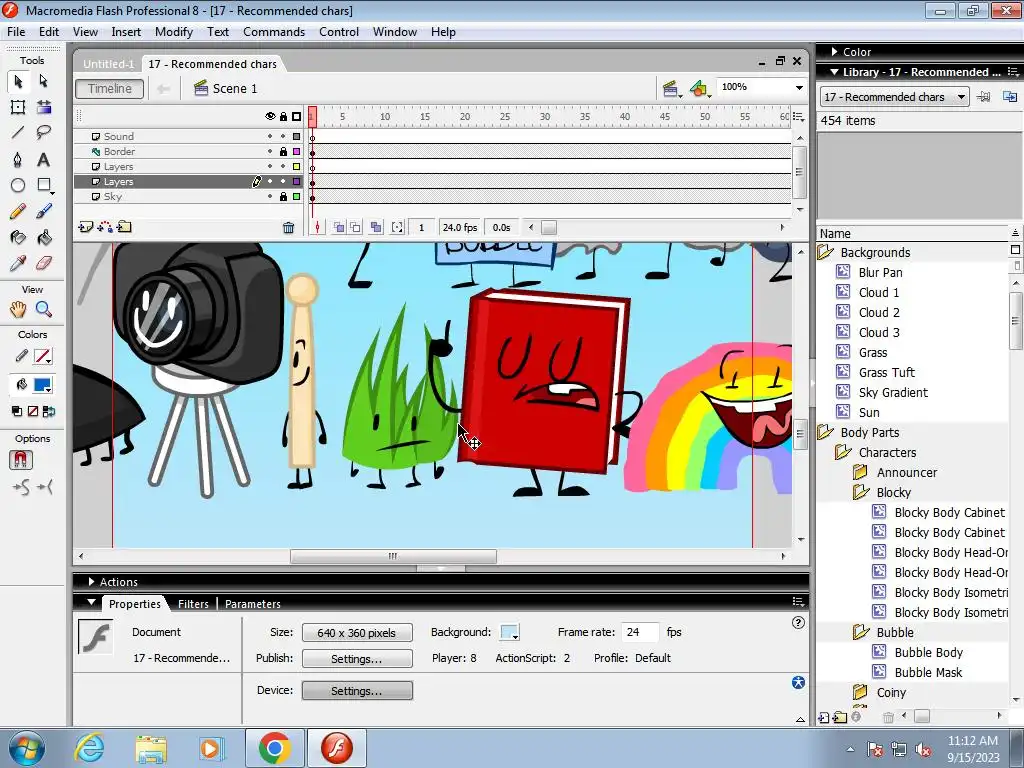Click the Frame rate input field
The width and height of the screenshot is (1024, 768).
click(x=640, y=632)
